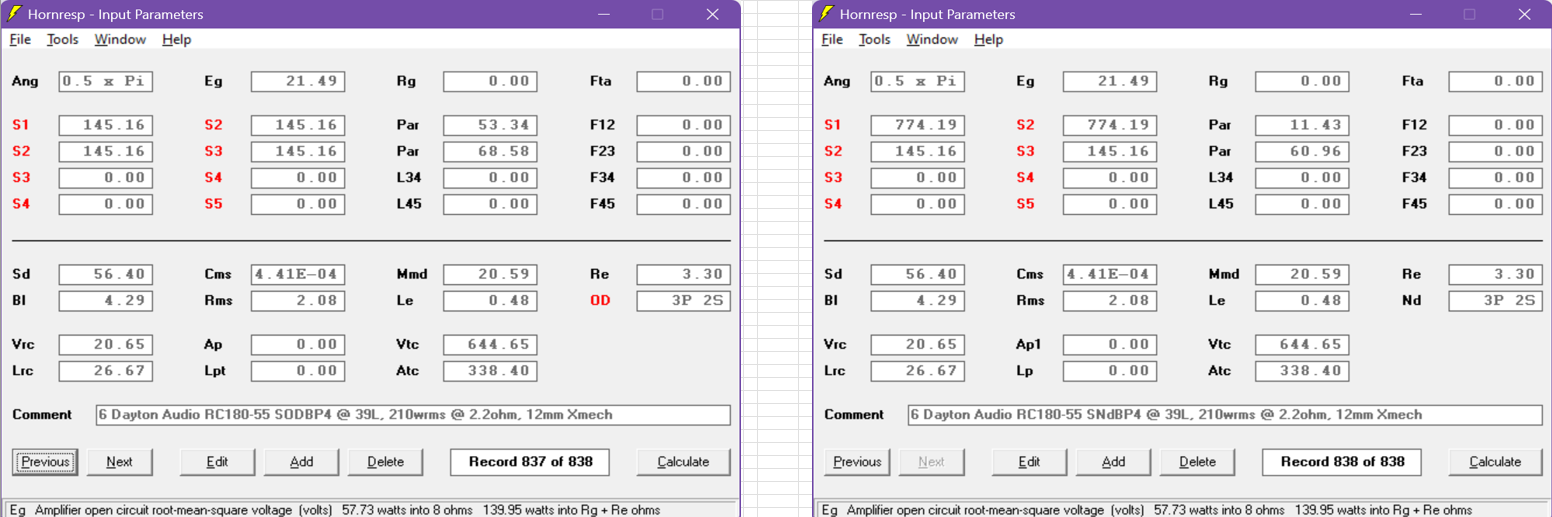This screenshot has width=1552, height=517.
Task: Click Delete button in right window
Action: [x=1197, y=462]
